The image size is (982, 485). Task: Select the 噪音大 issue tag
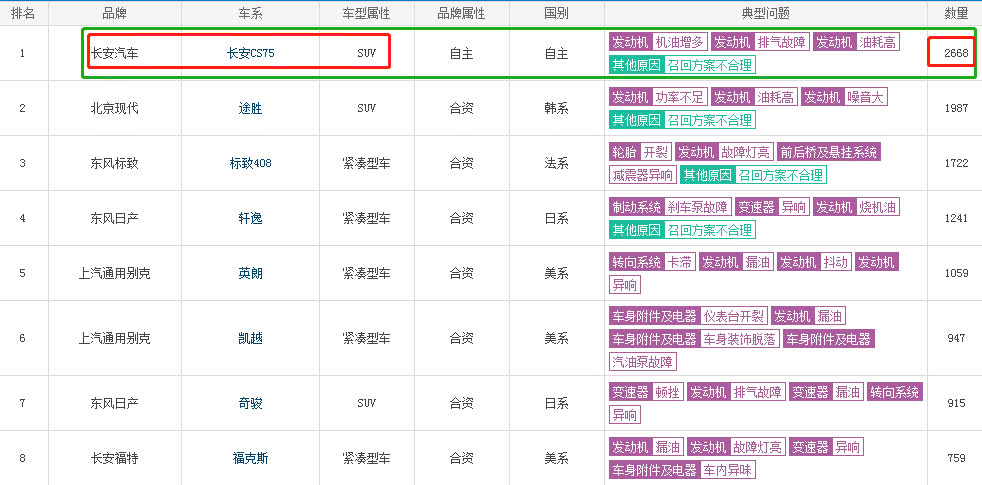(865, 97)
